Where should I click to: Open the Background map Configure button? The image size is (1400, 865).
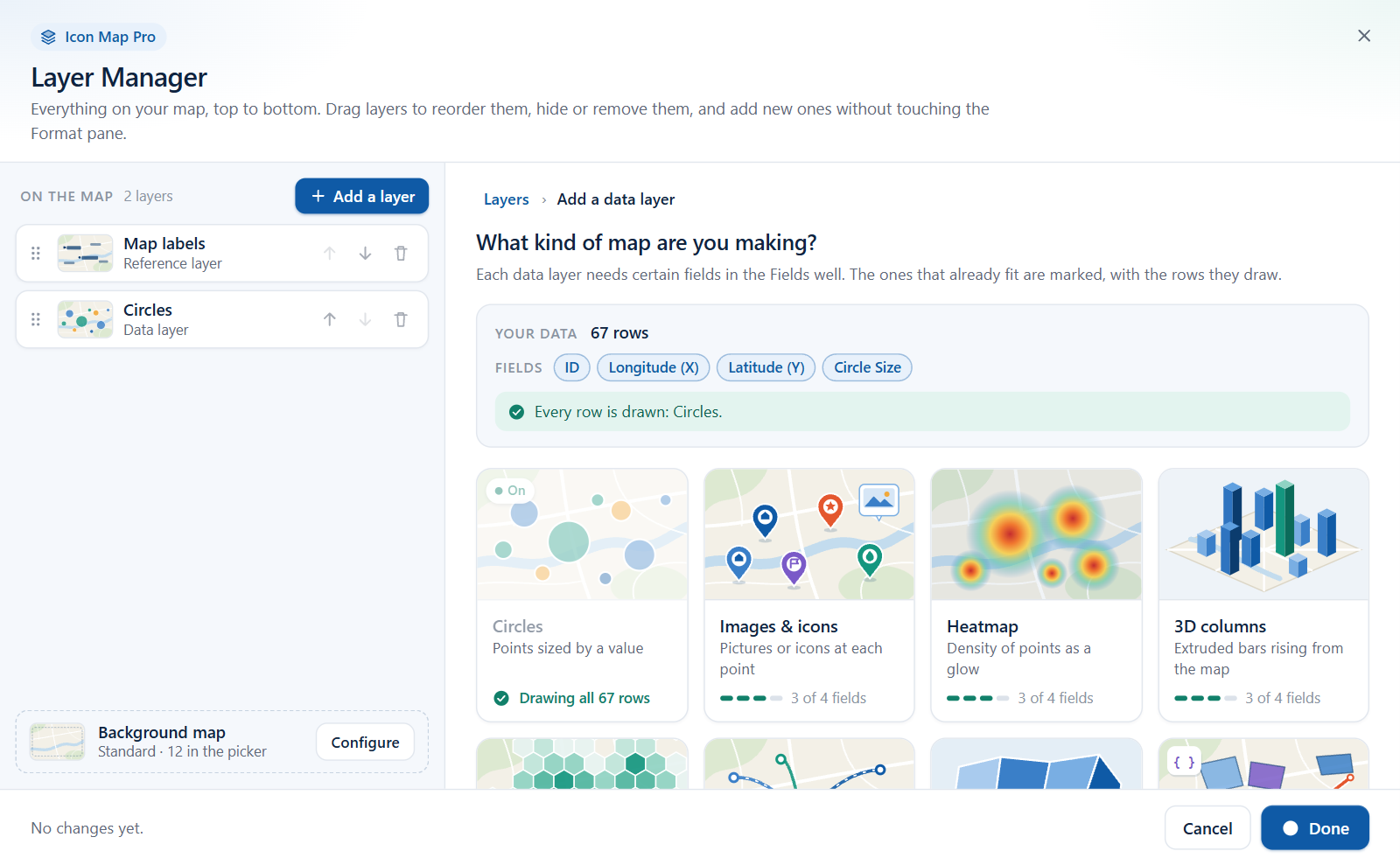point(365,742)
